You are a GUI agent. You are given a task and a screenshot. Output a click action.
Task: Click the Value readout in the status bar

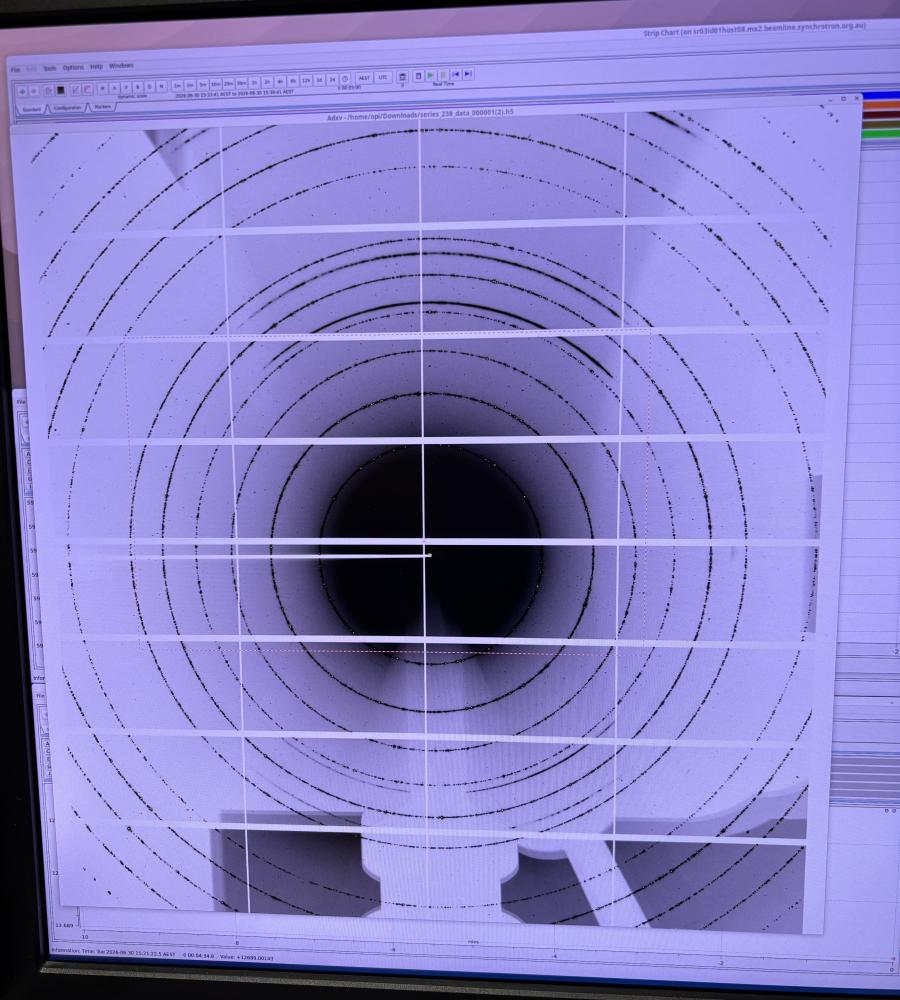pos(247,957)
